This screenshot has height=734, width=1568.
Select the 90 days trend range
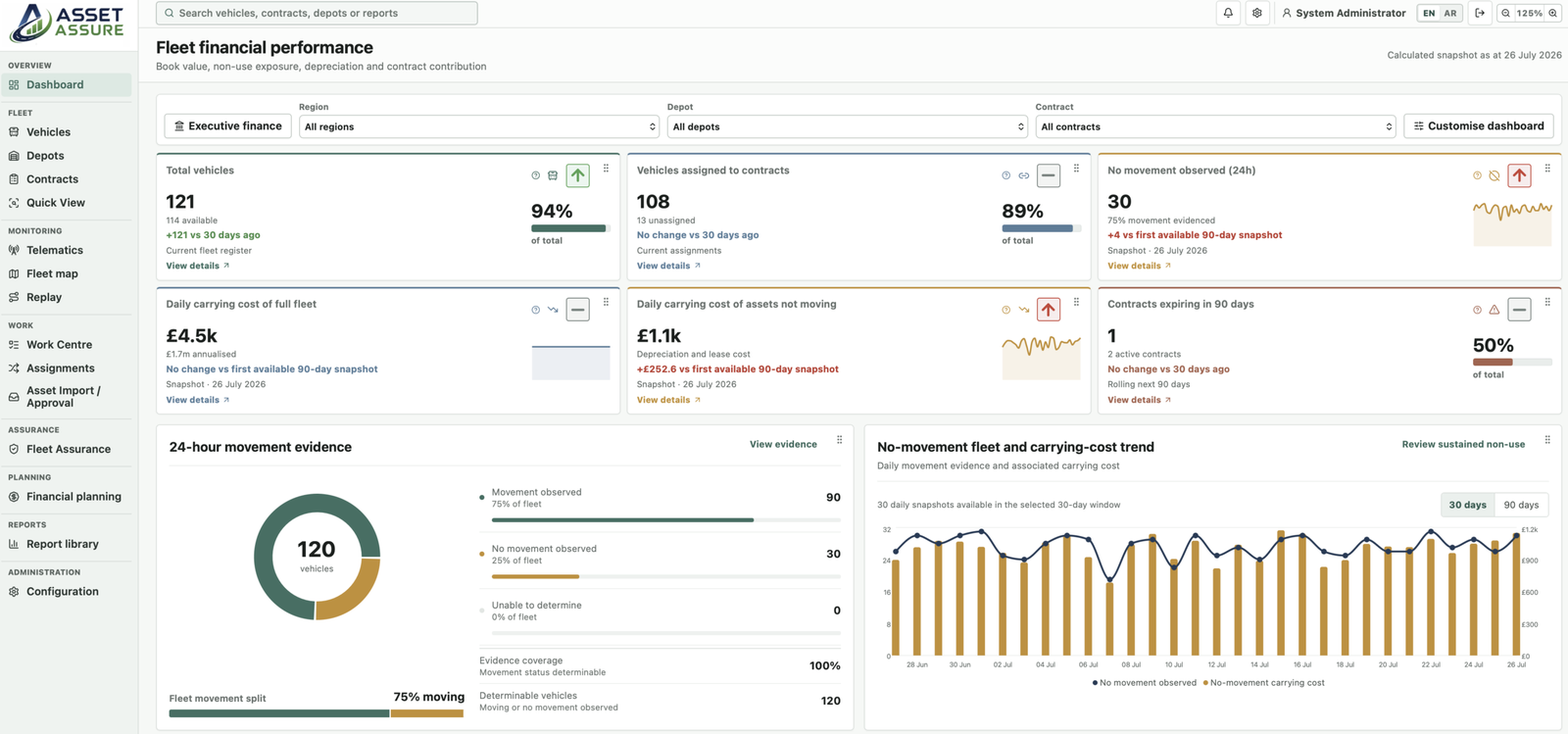coord(1521,505)
